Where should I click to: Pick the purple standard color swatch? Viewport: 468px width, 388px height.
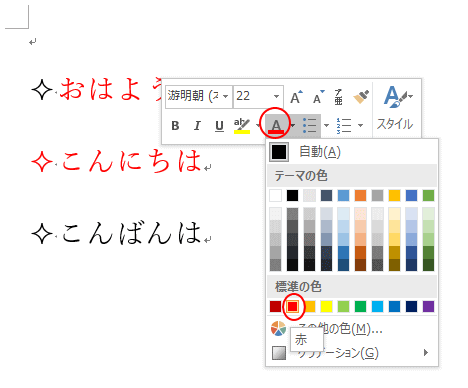428,306
